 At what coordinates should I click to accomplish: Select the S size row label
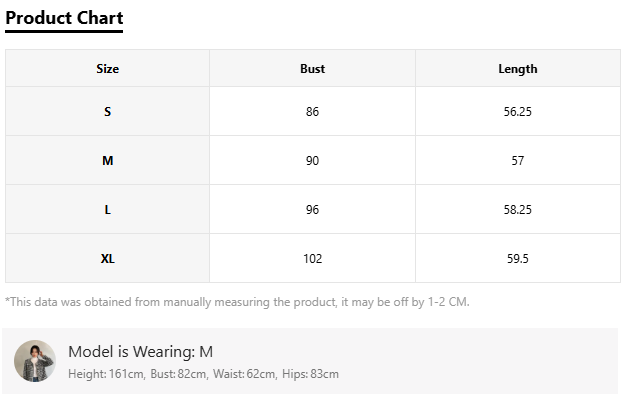click(107, 111)
